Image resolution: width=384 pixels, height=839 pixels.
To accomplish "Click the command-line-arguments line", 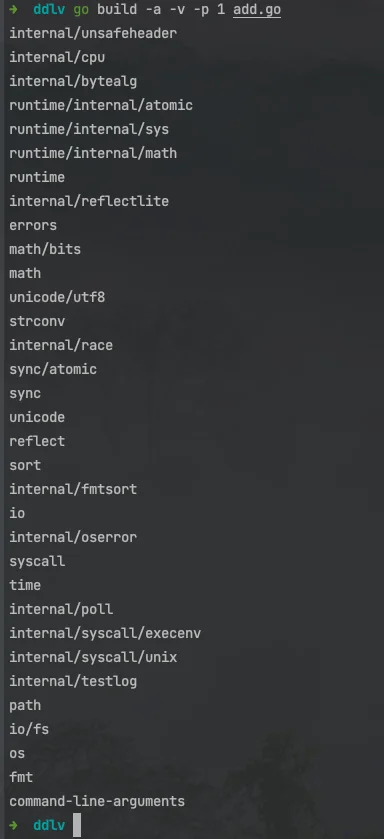I will [x=97, y=801].
